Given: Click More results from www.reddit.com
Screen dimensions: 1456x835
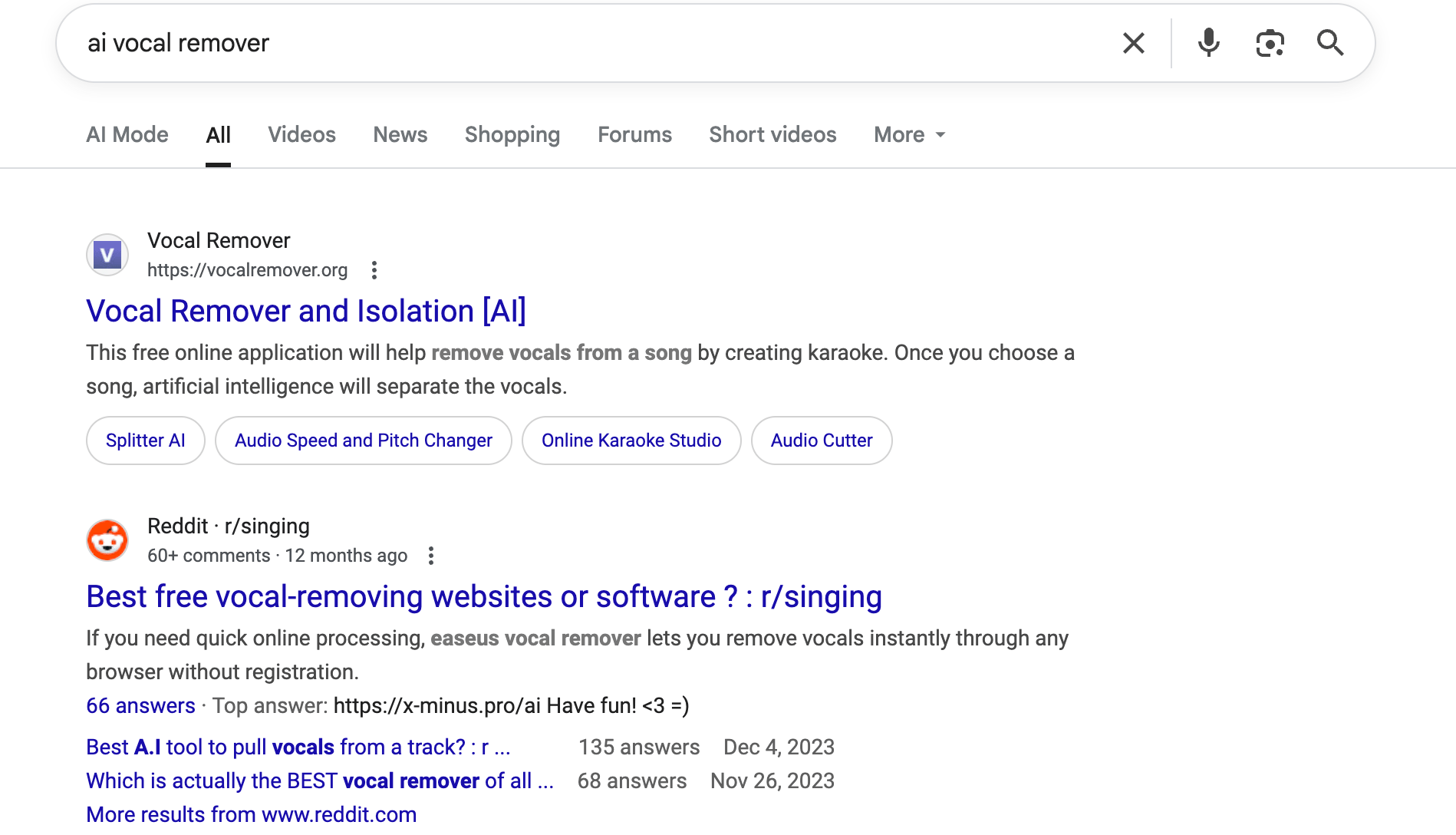Looking at the screenshot, I should [x=252, y=815].
